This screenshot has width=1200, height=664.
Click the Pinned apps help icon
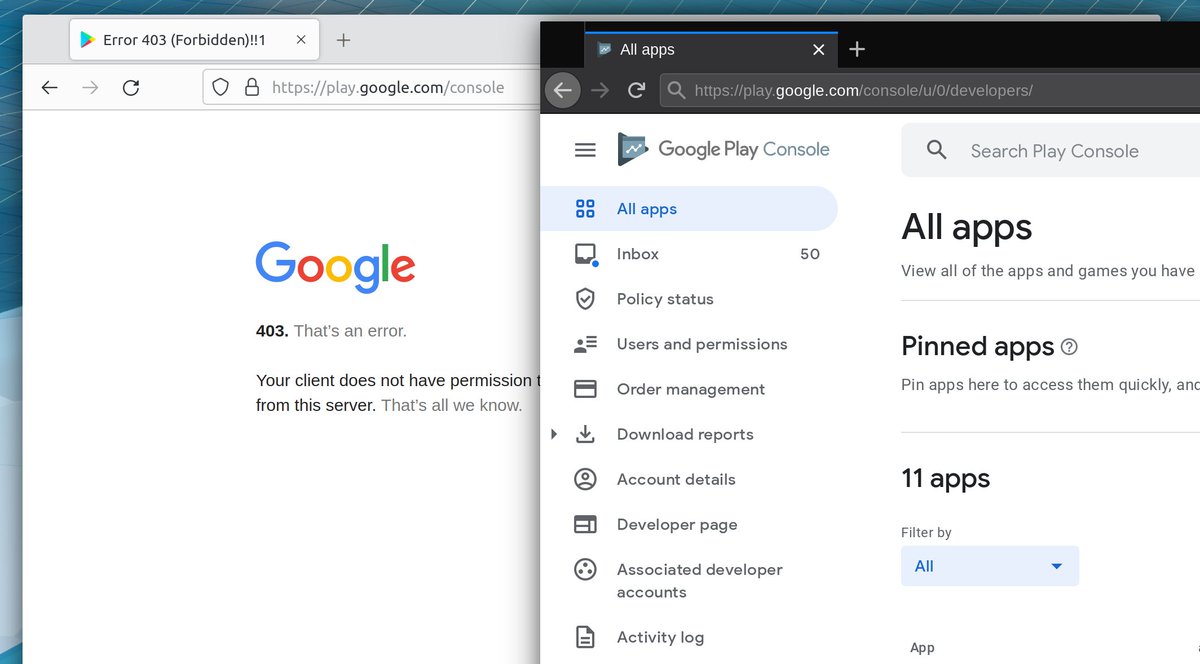coord(1069,347)
